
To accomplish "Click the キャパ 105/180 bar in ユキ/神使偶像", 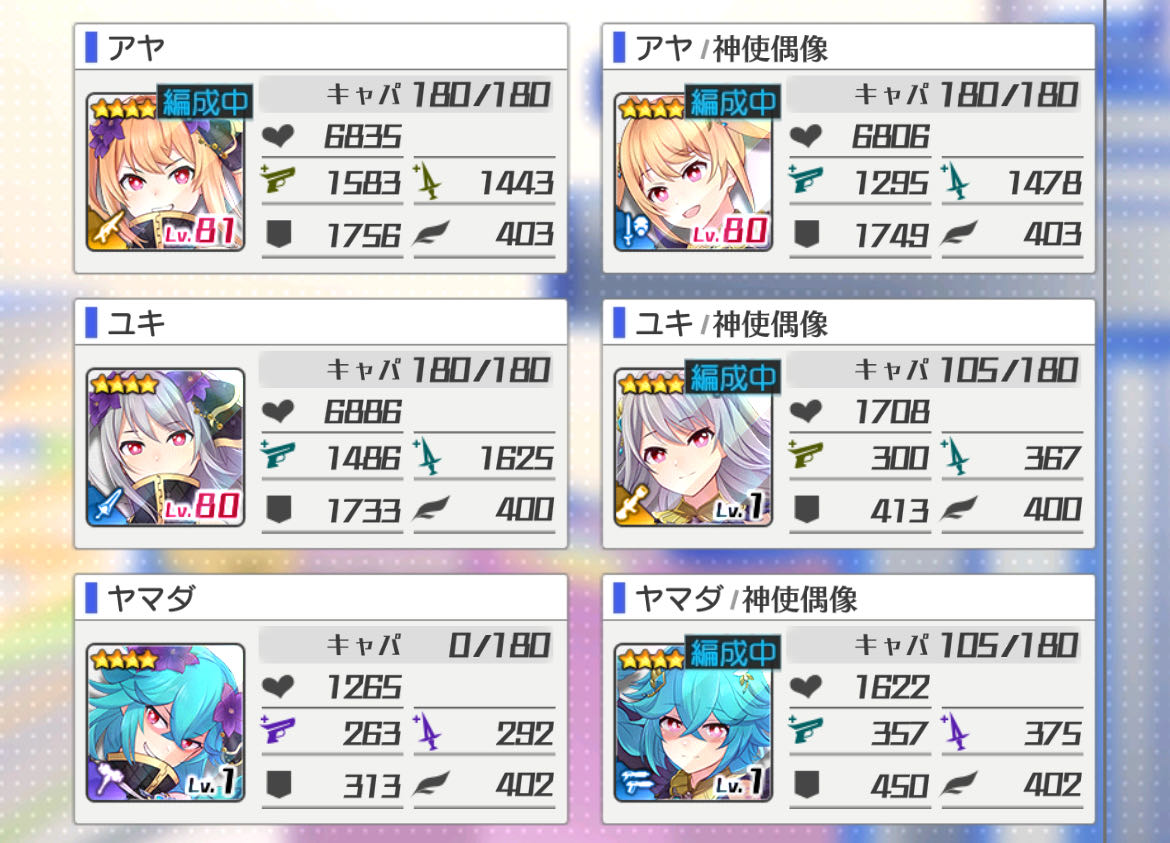I will pos(935,370).
